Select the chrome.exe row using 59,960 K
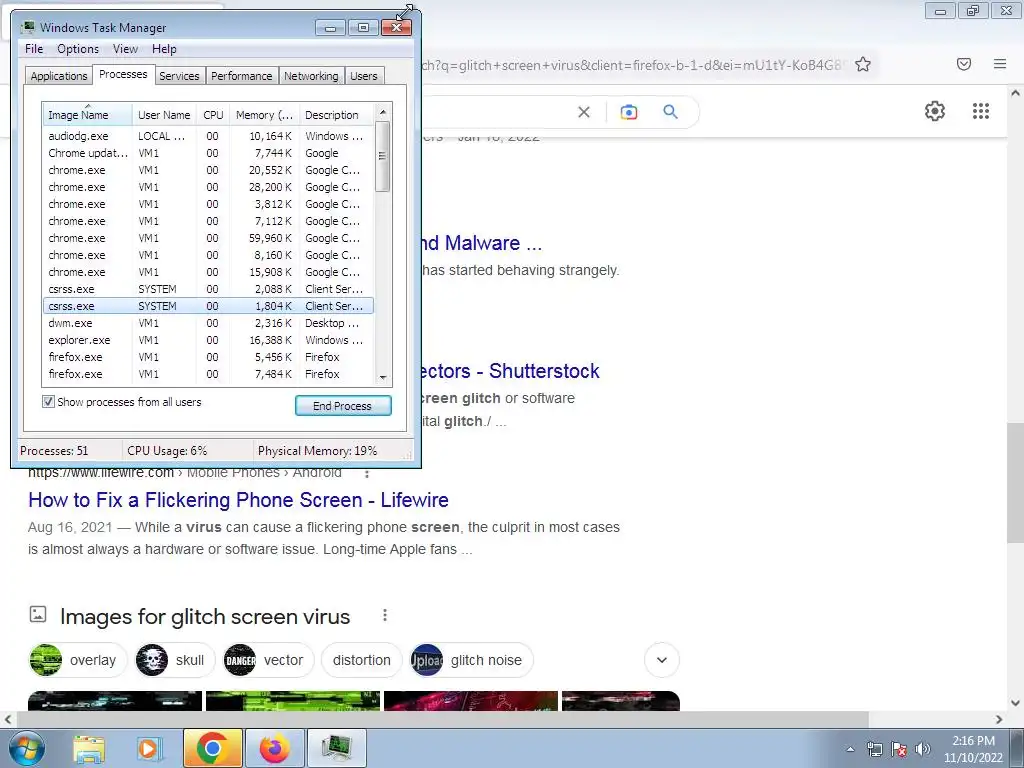 point(208,238)
